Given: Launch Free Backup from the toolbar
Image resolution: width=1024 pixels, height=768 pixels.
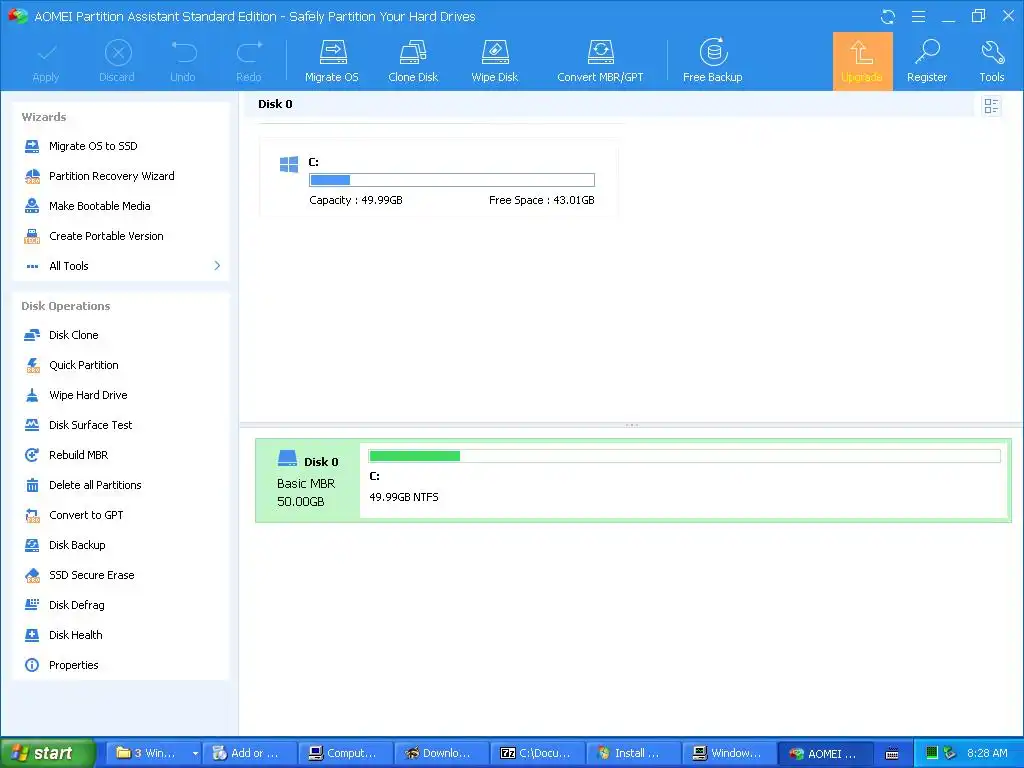Looking at the screenshot, I should coord(712,61).
